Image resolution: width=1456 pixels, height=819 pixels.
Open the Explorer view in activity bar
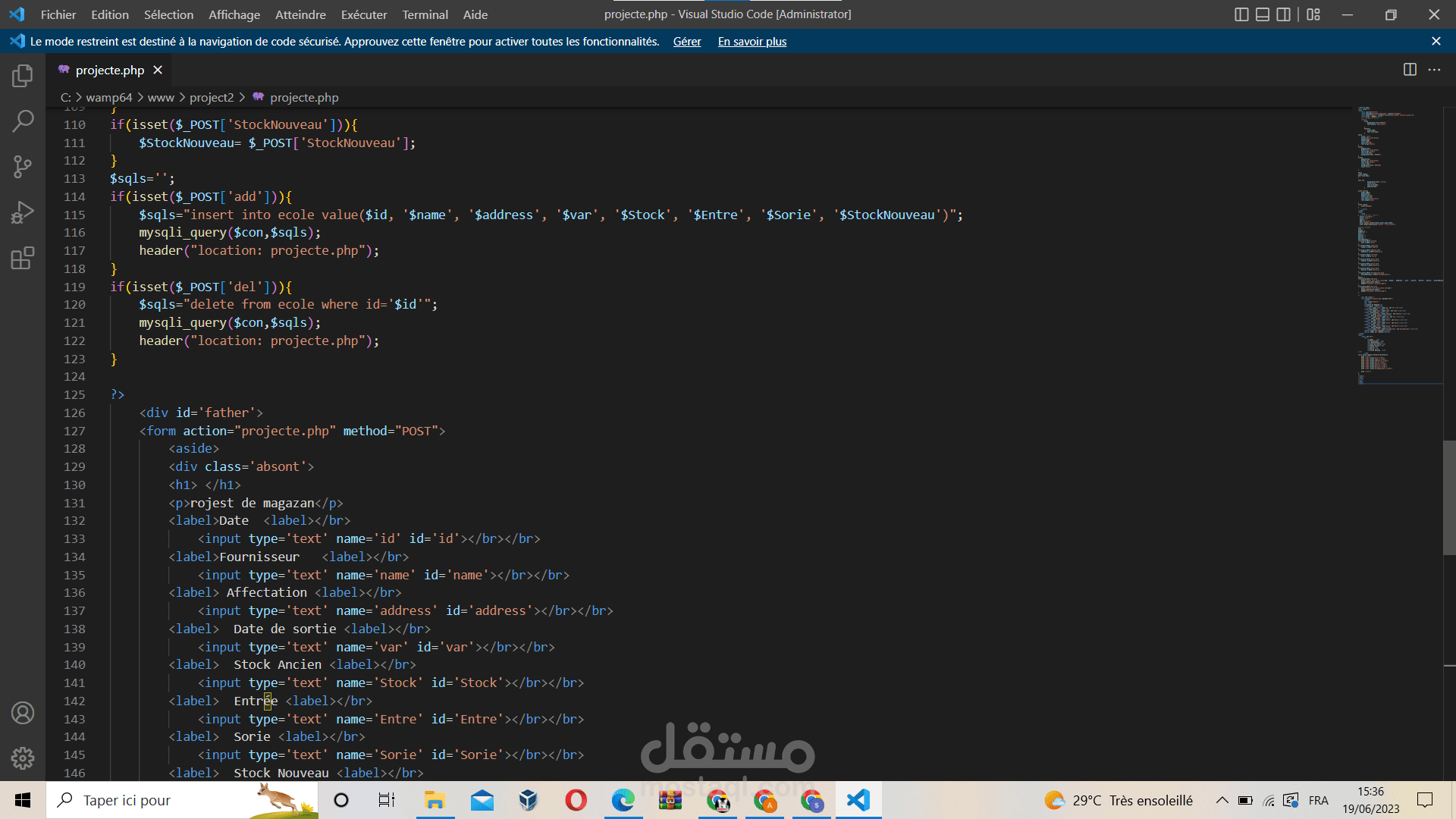[23, 76]
